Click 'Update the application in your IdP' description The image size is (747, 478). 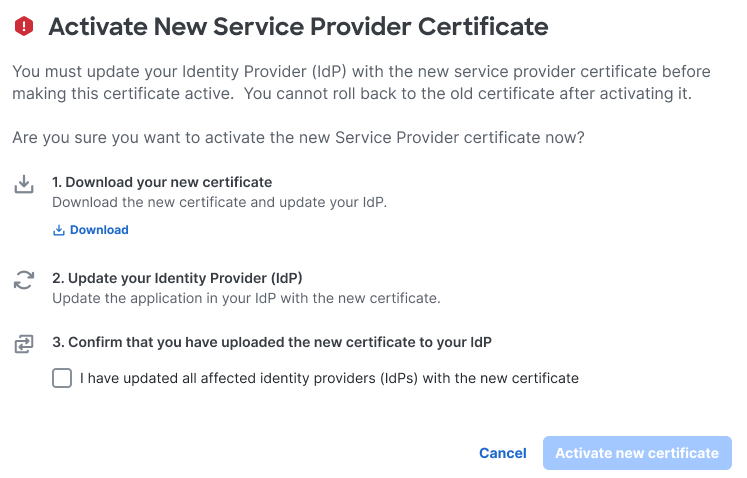coord(246,298)
